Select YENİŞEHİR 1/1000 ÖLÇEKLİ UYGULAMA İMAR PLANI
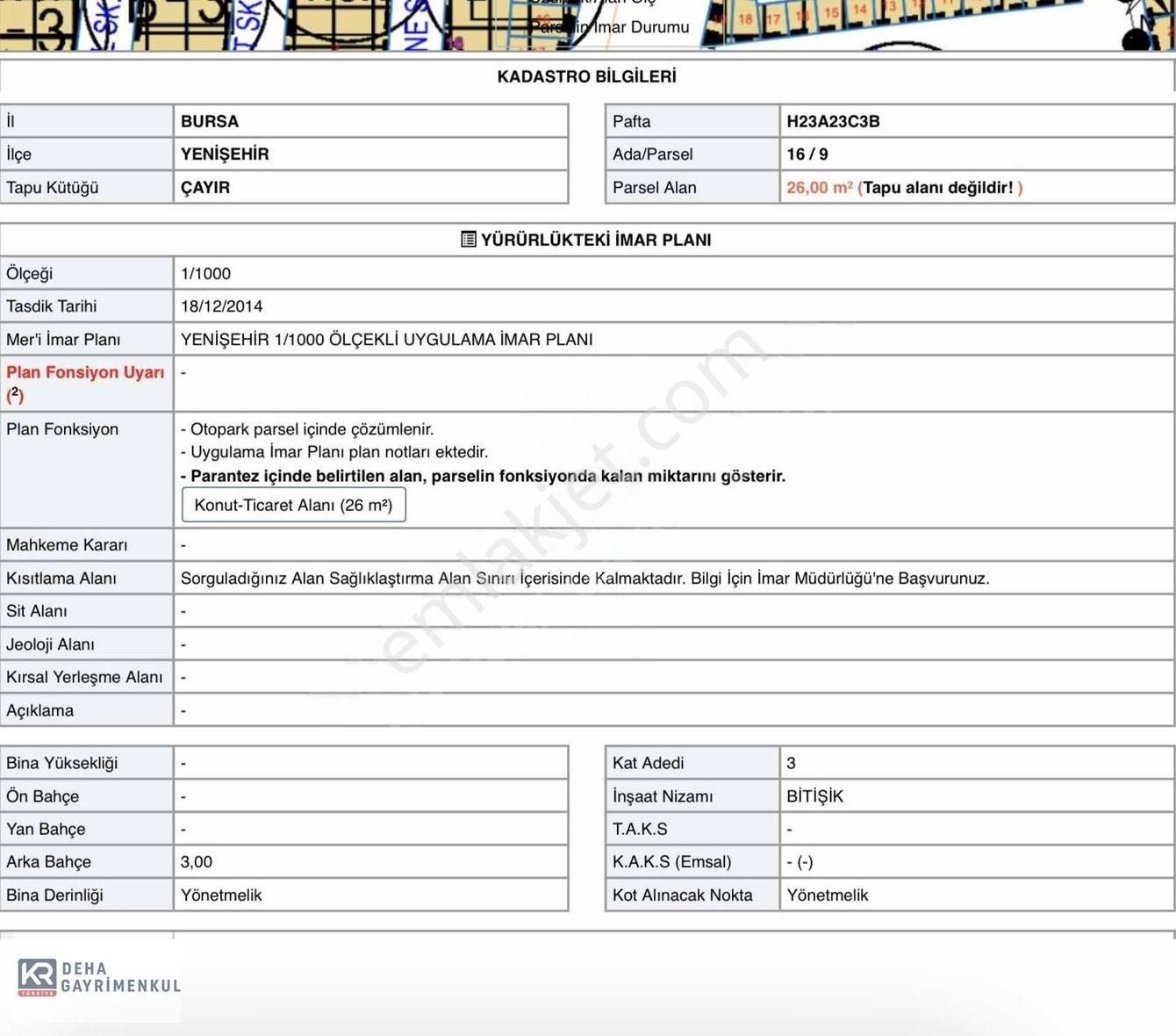 point(386,339)
